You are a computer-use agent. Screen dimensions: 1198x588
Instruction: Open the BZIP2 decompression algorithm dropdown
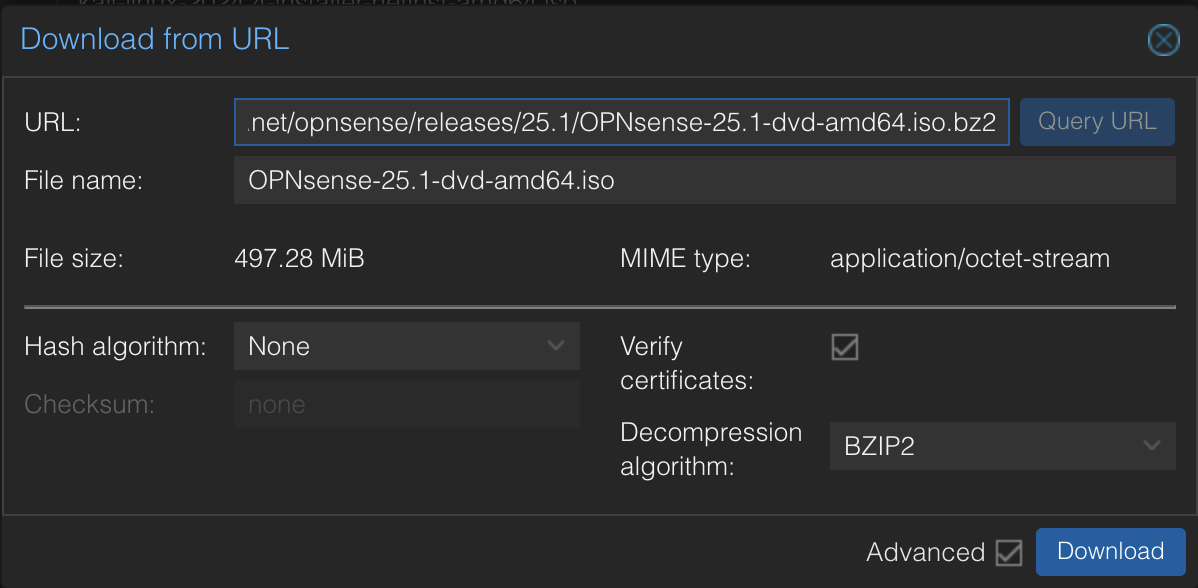click(1002, 446)
